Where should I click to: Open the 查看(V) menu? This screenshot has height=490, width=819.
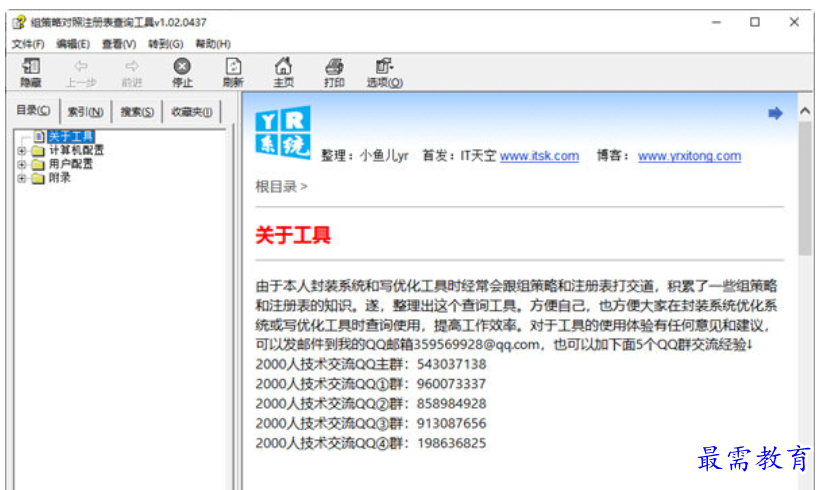[119, 44]
